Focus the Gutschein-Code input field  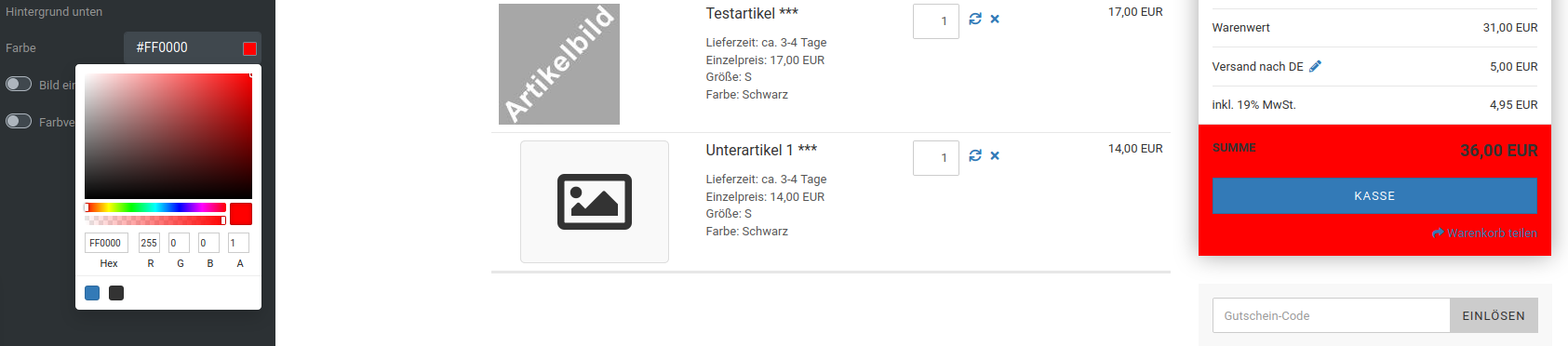pos(1331,315)
